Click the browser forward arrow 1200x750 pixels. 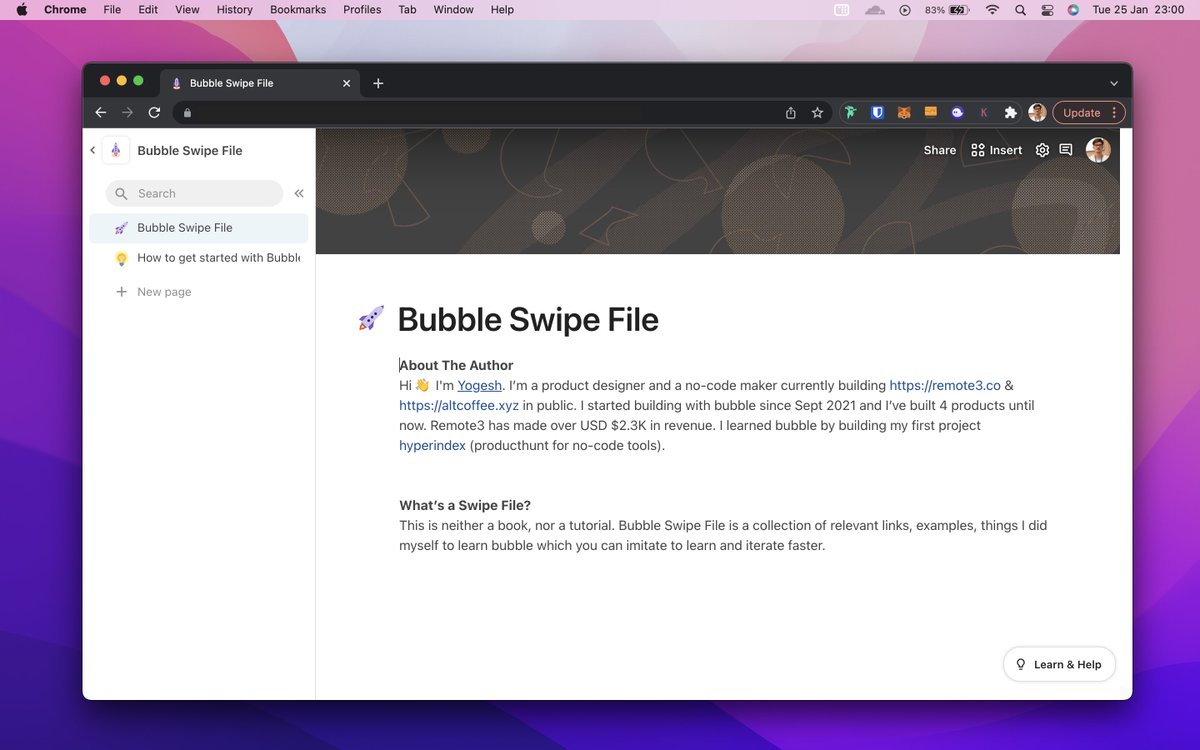click(x=127, y=113)
